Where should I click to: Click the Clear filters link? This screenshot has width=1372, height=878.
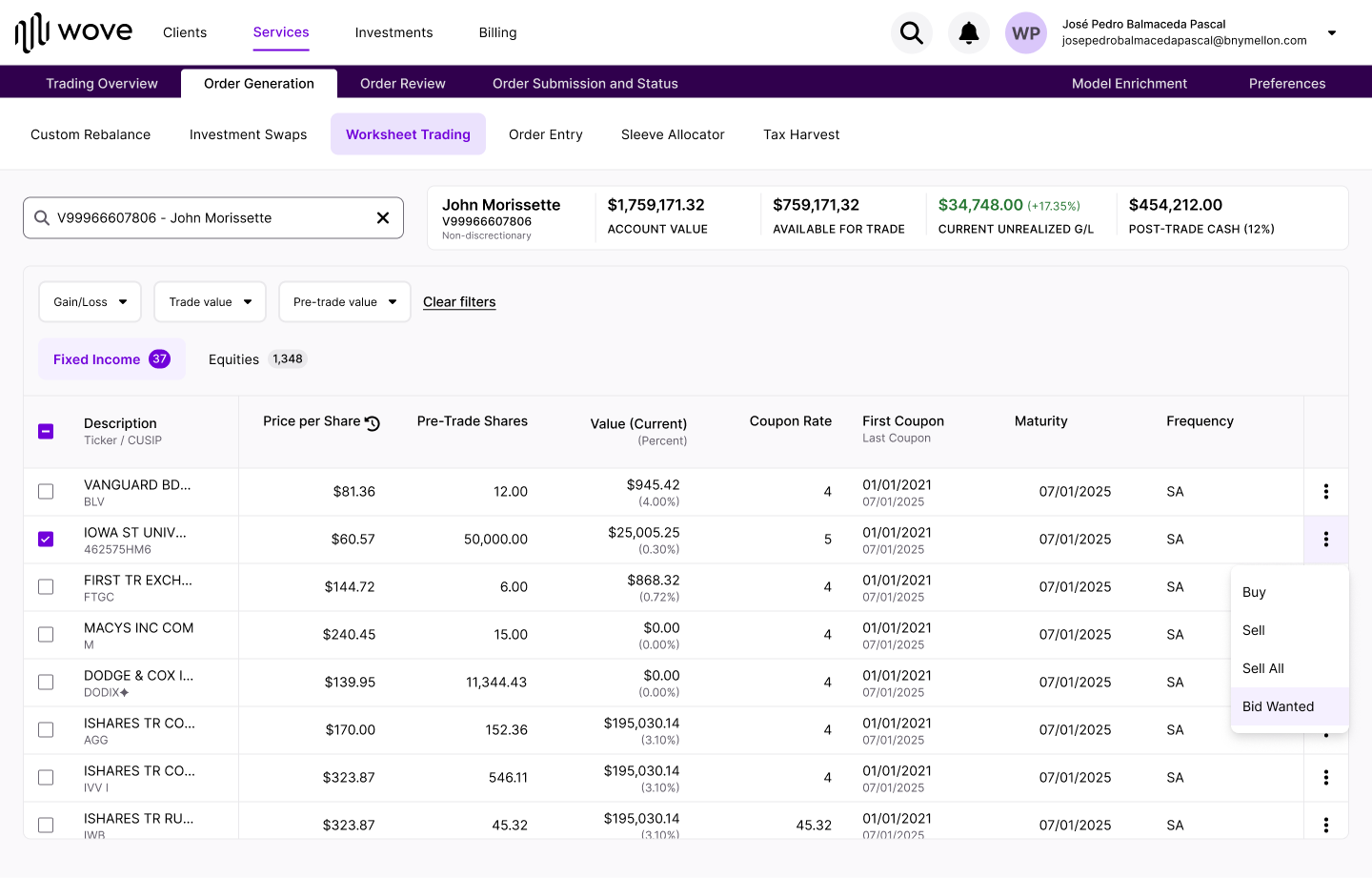pyautogui.click(x=459, y=302)
